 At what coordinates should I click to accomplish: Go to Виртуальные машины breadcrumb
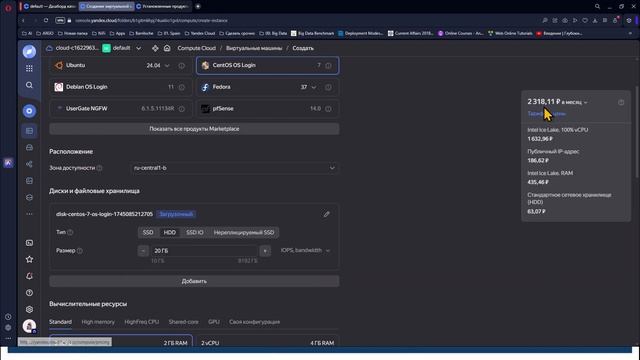click(254, 48)
